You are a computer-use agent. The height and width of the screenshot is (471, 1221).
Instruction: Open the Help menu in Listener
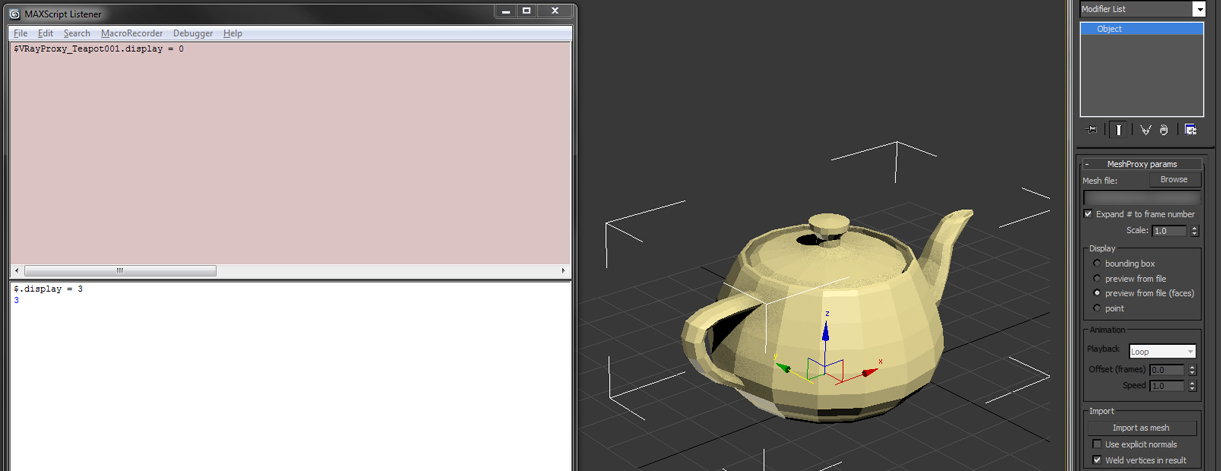point(233,33)
